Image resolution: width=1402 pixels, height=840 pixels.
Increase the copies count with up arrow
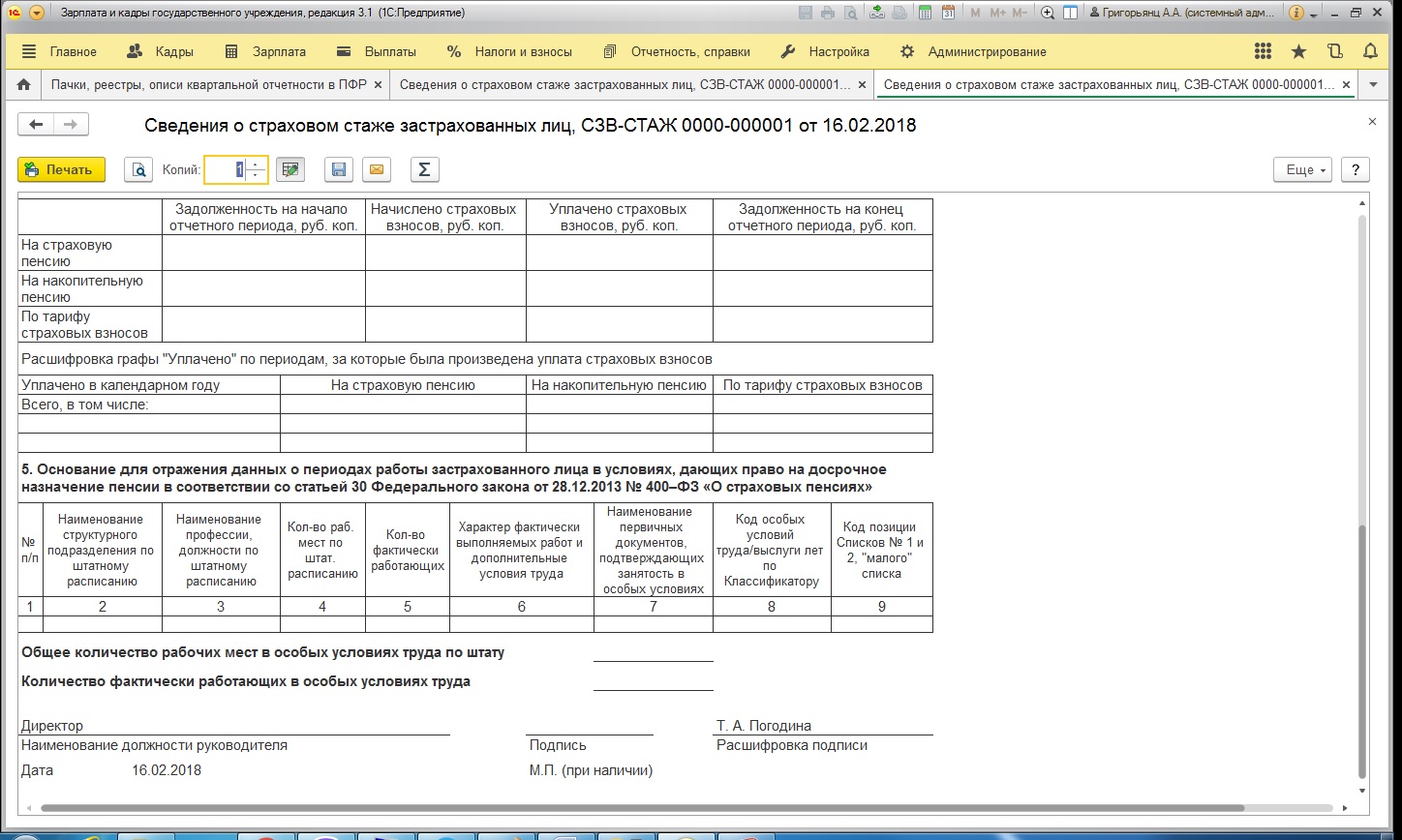click(x=256, y=165)
